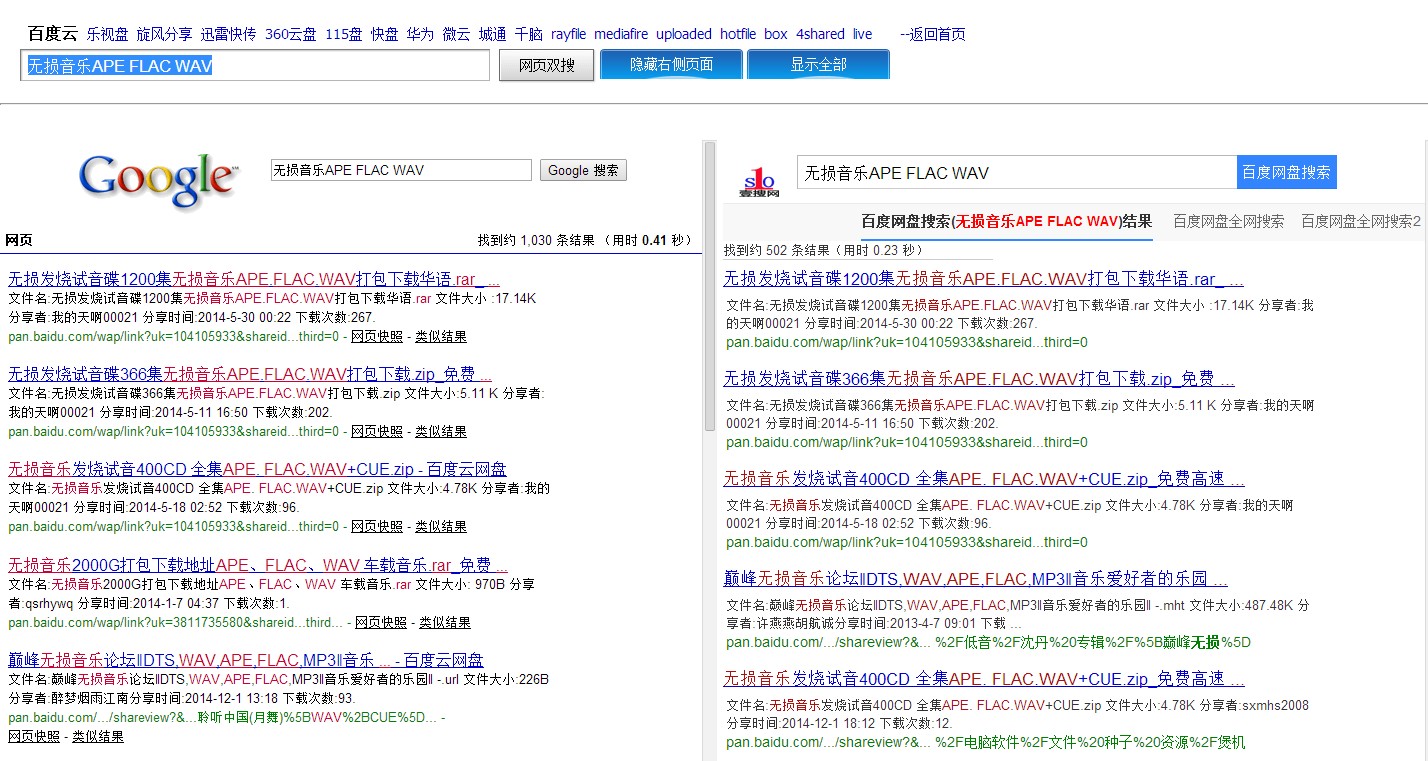Open 华为 link in top bar
Viewport: 1428px width, 761px height.
(420, 34)
